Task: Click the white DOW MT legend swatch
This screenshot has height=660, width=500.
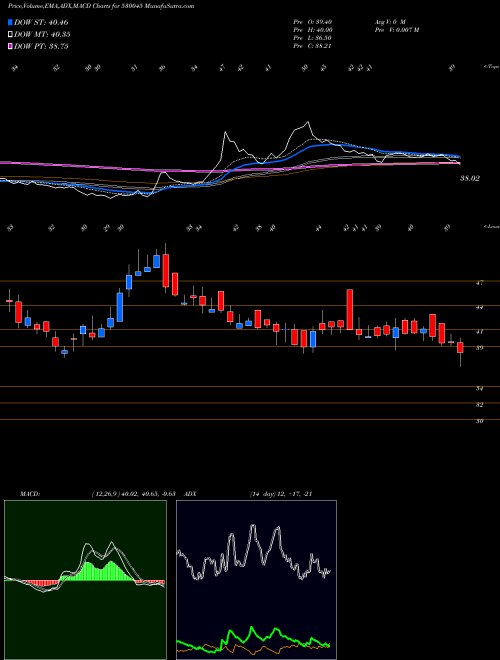Action: [x=10, y=35]
